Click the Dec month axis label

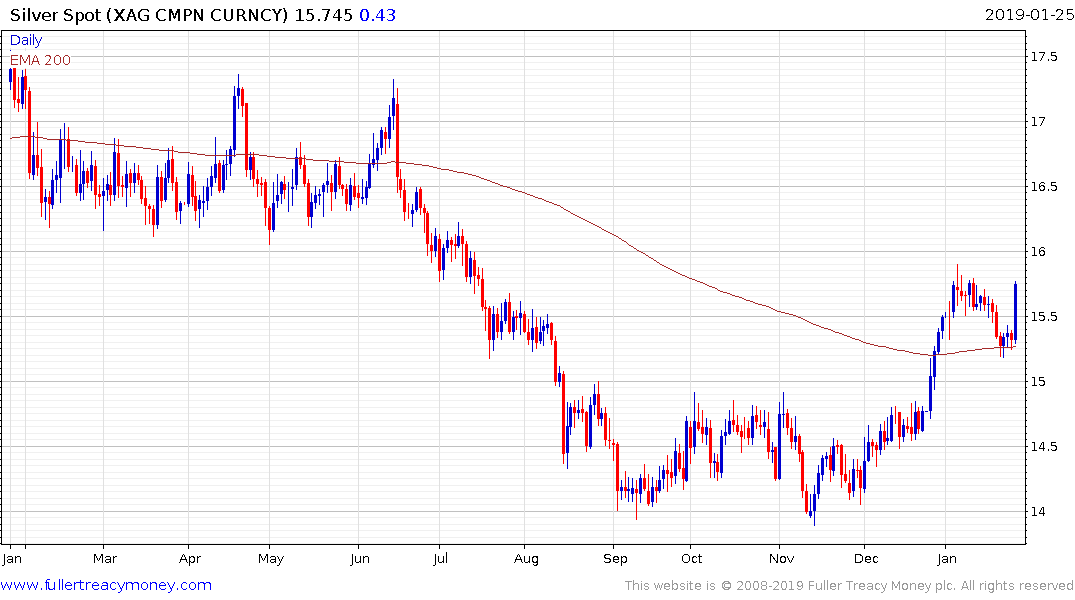867,559
